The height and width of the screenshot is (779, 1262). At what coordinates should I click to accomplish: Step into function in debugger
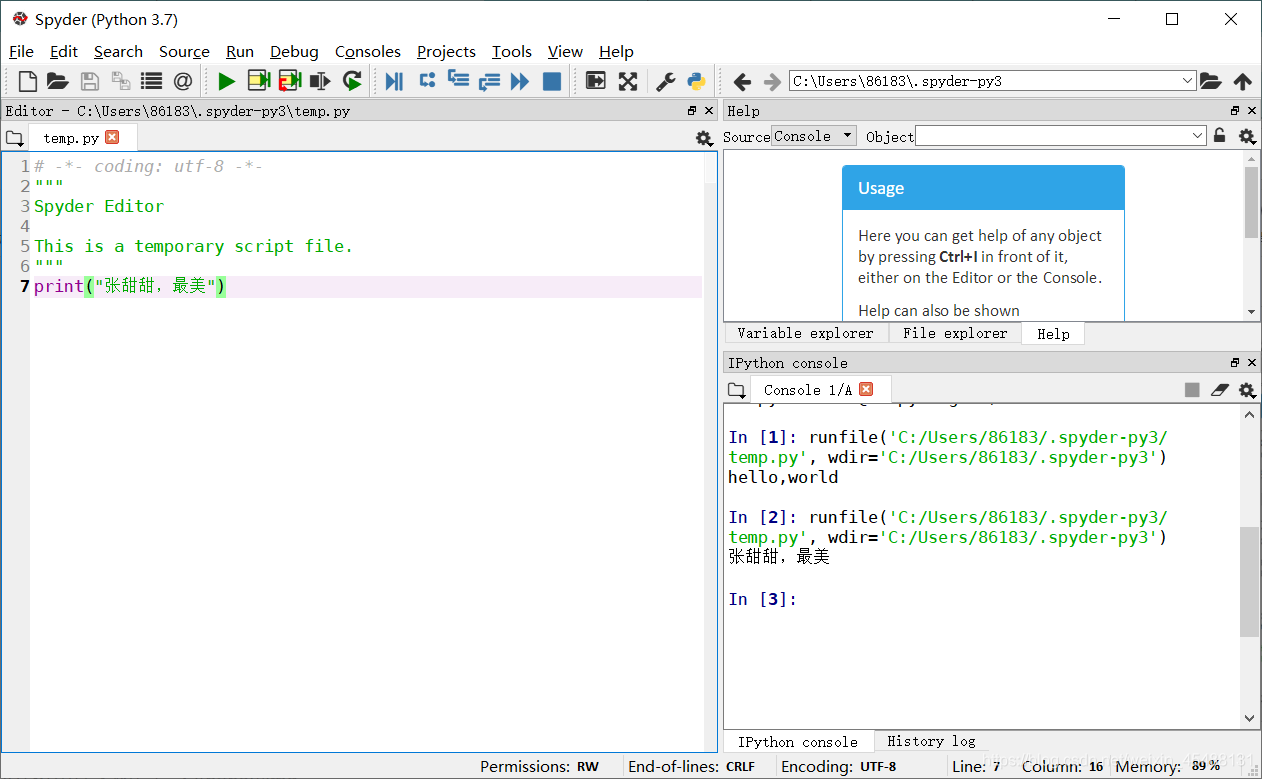point(458,81)
